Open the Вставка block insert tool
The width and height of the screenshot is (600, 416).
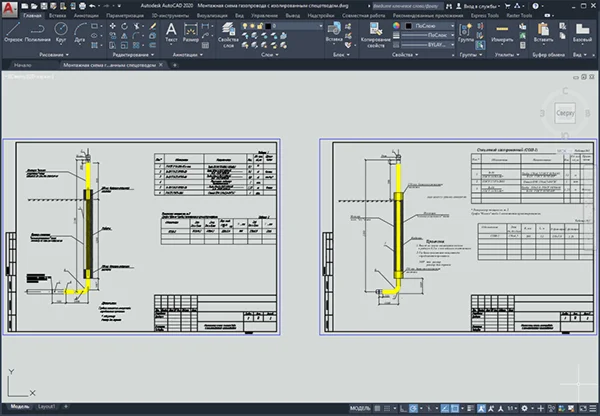pos(334,32)
